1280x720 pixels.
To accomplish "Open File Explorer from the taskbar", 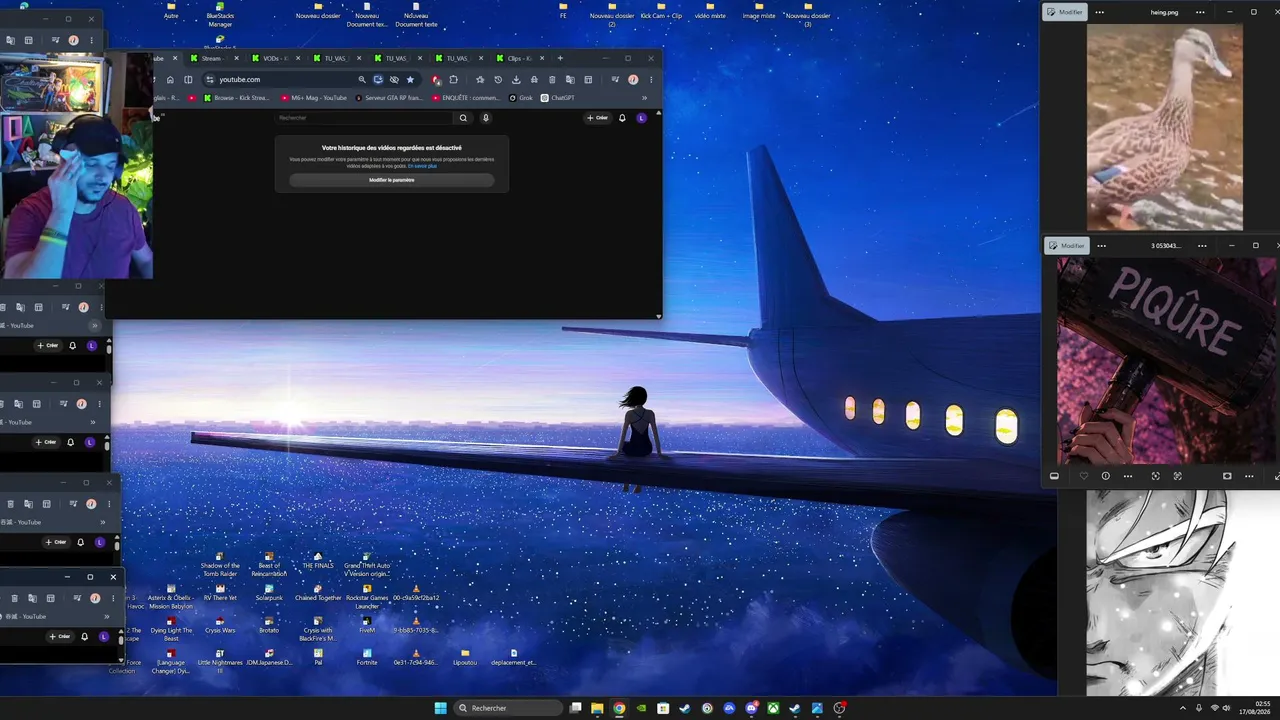I will (x=597, y=708).
